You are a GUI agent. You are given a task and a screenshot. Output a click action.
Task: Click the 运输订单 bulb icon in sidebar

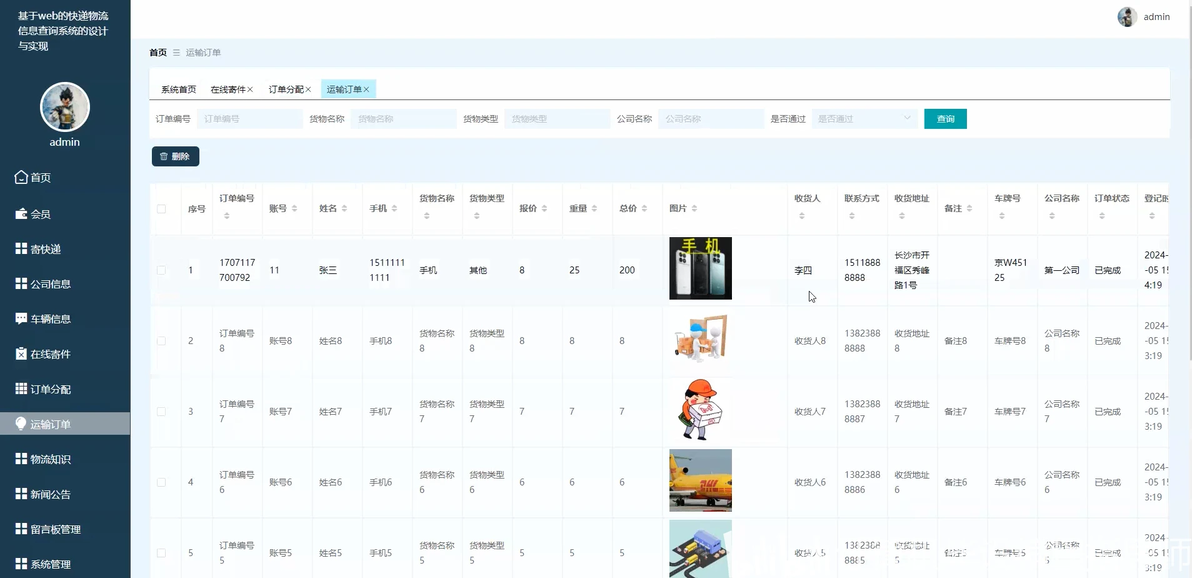click(21, 424)
